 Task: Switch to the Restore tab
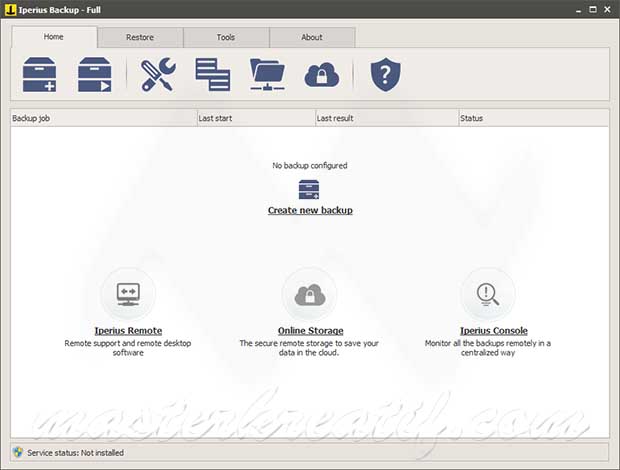point(140,37)
